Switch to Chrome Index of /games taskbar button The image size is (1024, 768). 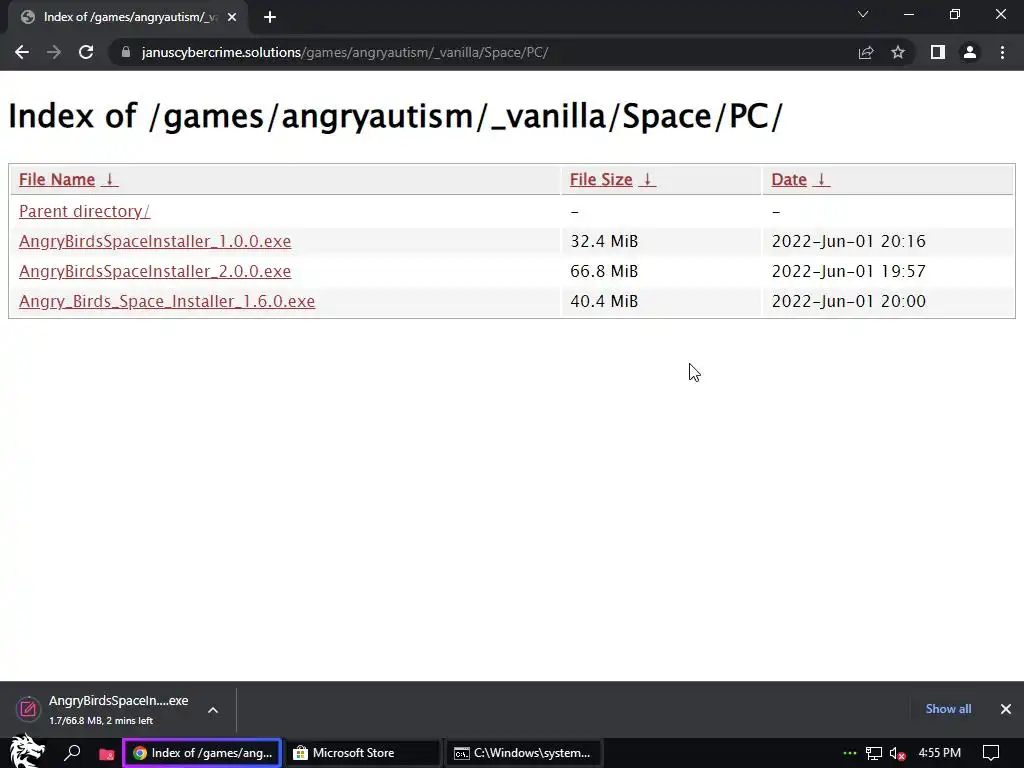coord(202,753)
